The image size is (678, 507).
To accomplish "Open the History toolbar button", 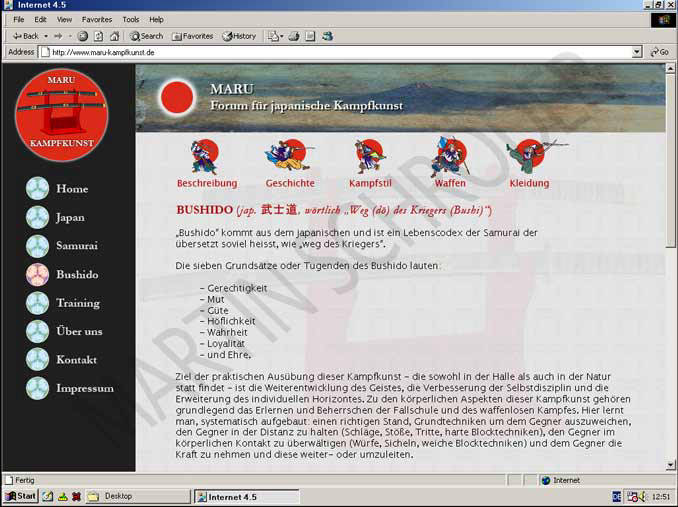I will coord(238,36).
